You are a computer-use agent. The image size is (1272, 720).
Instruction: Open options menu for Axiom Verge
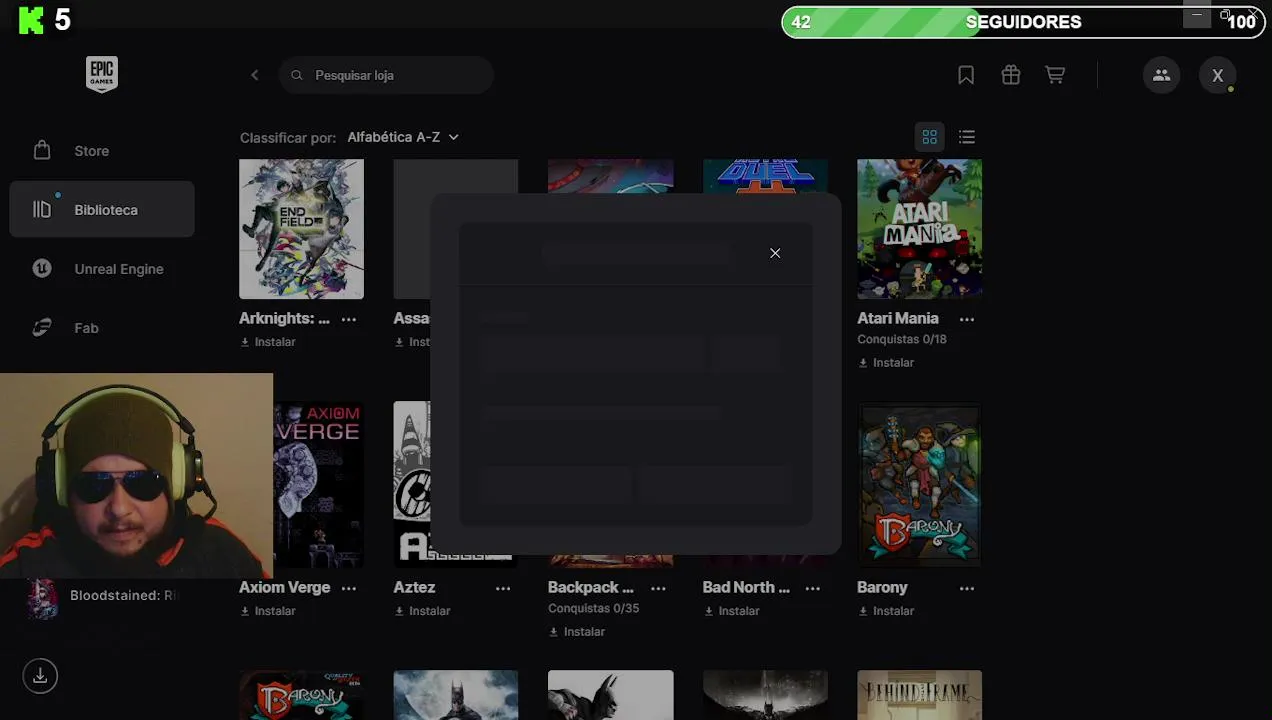(348, 588)
